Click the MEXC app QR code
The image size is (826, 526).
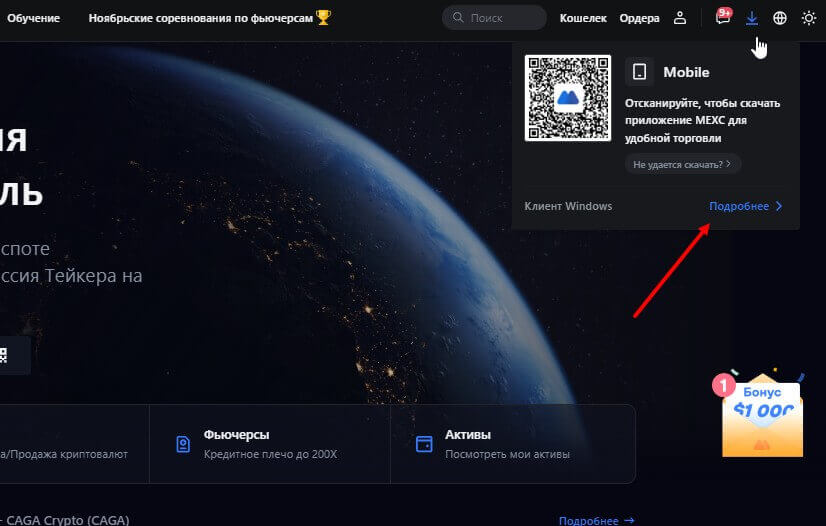(567, 98)
